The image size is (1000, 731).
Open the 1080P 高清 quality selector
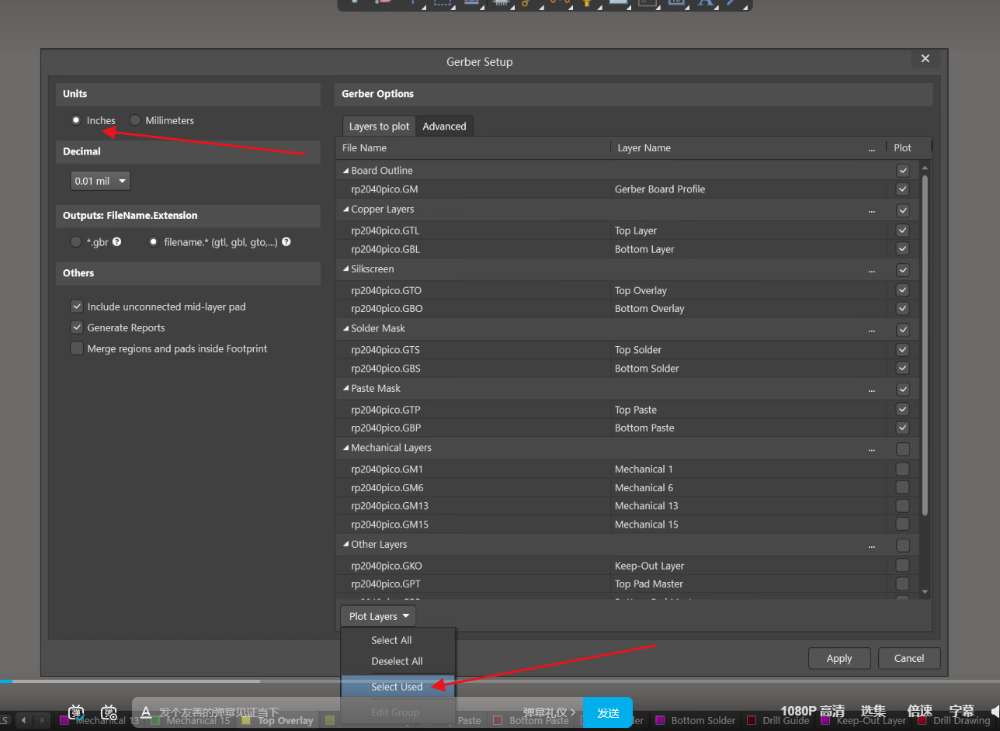pos(812,711)
